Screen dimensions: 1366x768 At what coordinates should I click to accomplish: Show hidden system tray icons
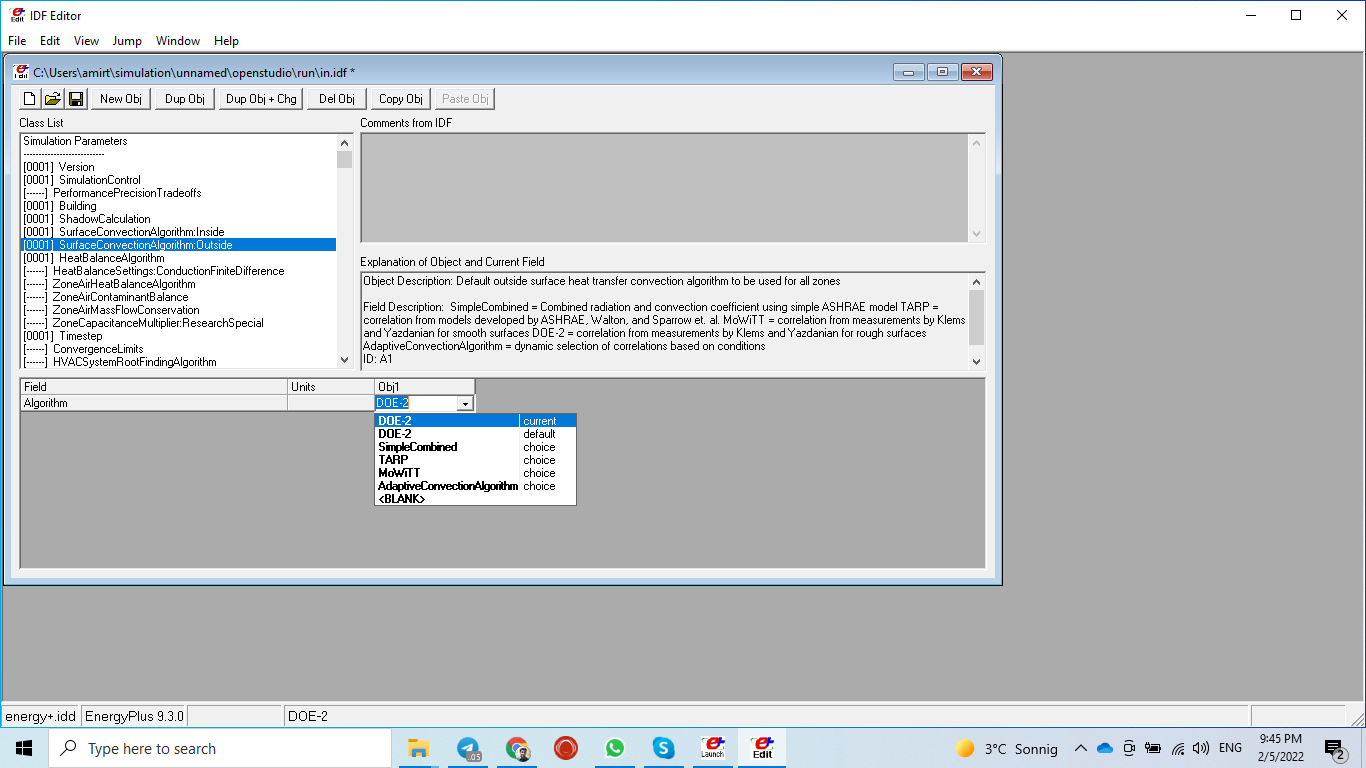click(1081, 748)
